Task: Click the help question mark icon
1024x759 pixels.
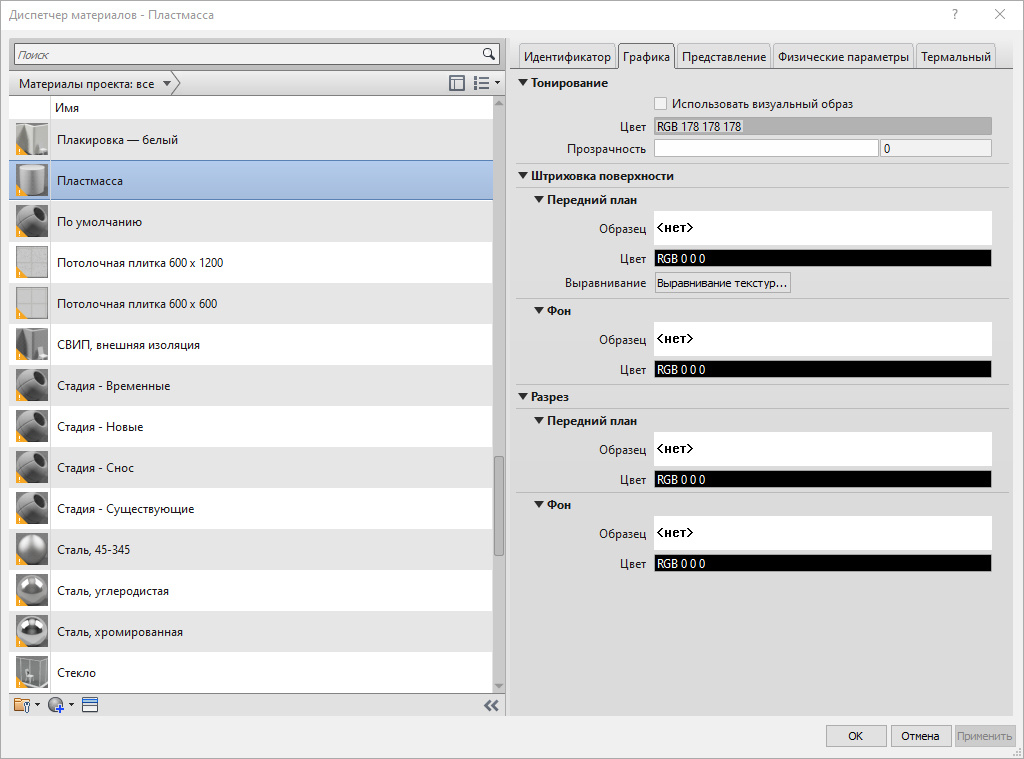Action: click(x=955, y=15)
